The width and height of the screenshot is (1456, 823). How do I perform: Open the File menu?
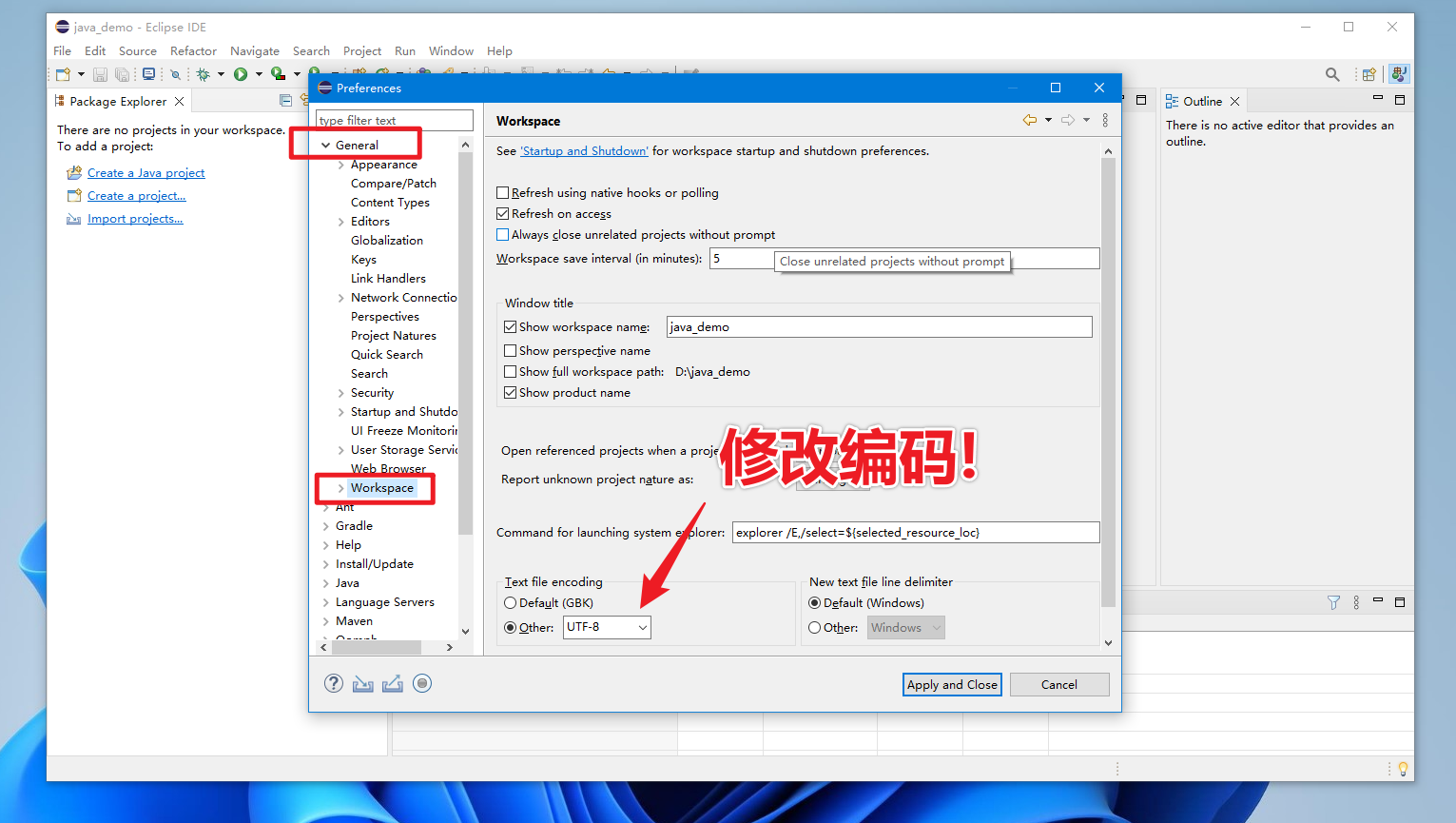[63, 50]
